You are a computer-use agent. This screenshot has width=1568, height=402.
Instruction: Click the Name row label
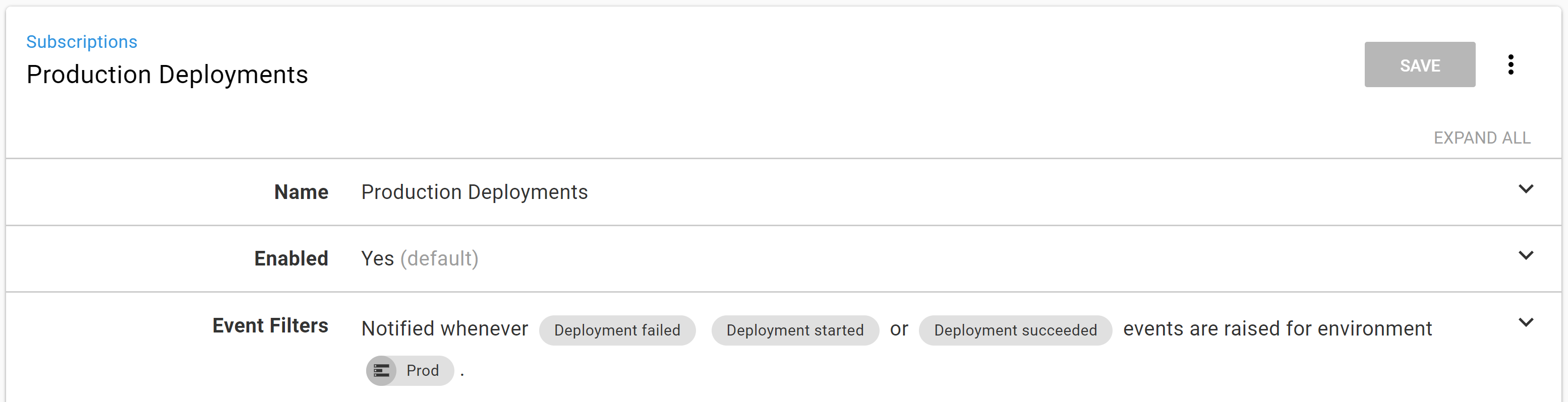coord(301,192)
